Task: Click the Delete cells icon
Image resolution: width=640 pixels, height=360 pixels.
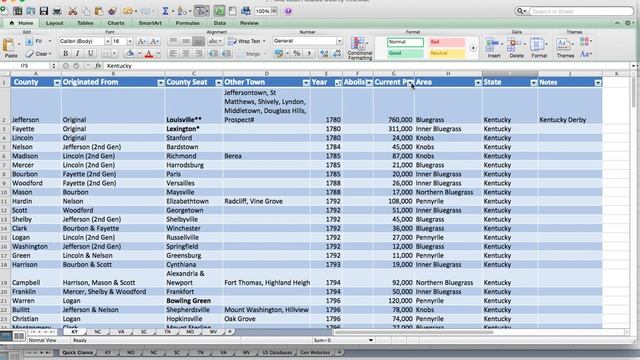Action: pos(516,47)
